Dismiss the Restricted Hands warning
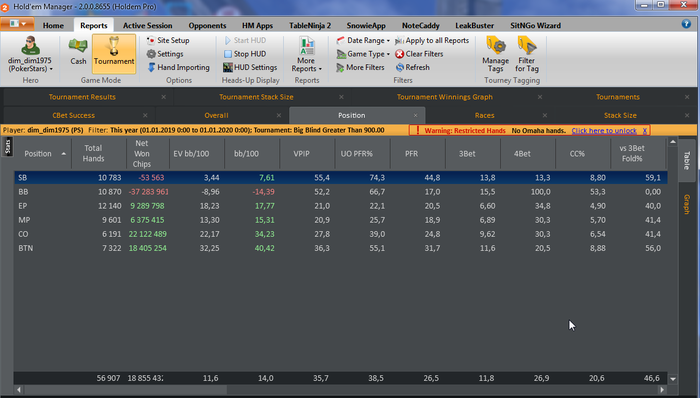 [645, 130]
